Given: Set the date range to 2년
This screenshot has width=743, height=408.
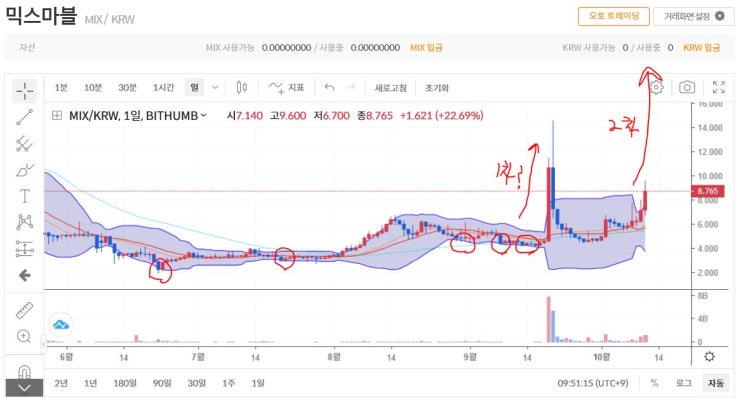Looking at the screenshot, I should pos(61,383).
